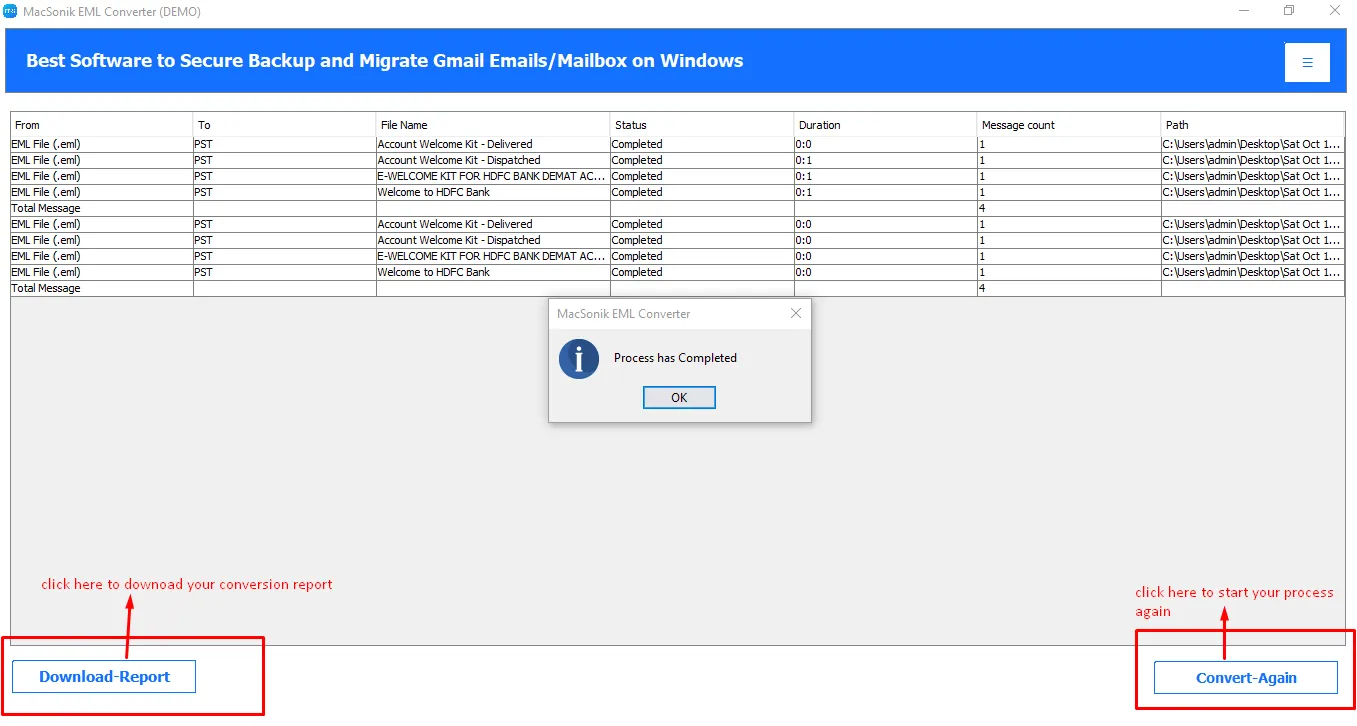Click the Download-Report button
This screenshot has width=1357, height=726.
click(104, 677)
